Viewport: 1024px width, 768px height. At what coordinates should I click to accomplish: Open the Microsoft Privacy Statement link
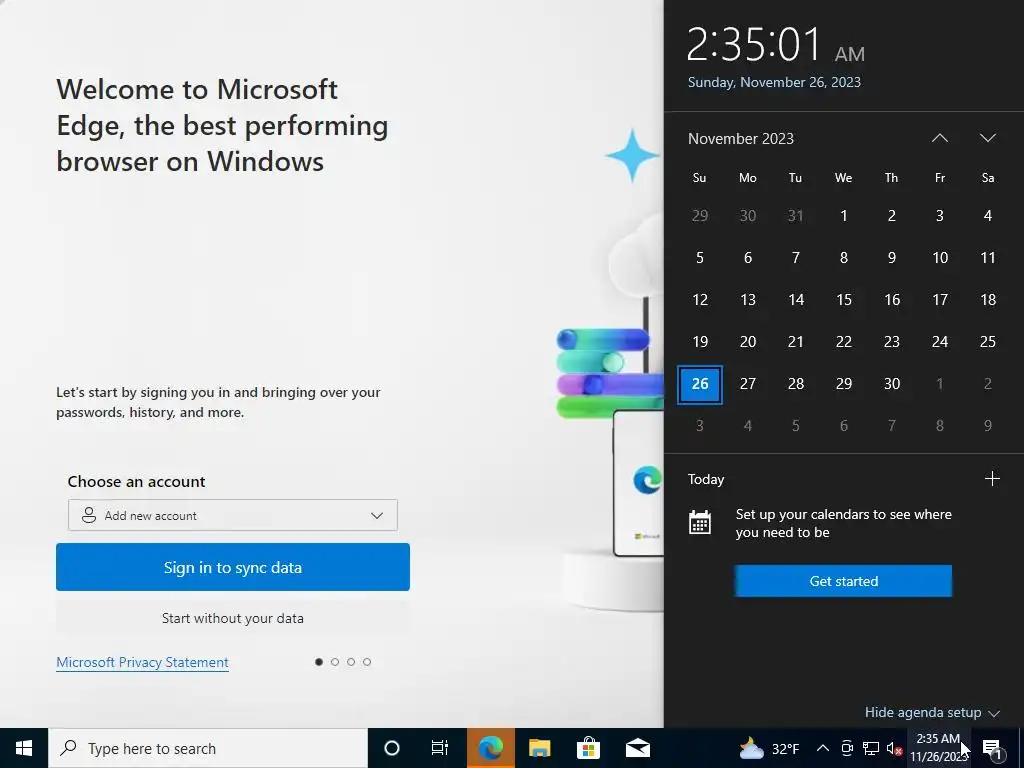pos(142,662)
